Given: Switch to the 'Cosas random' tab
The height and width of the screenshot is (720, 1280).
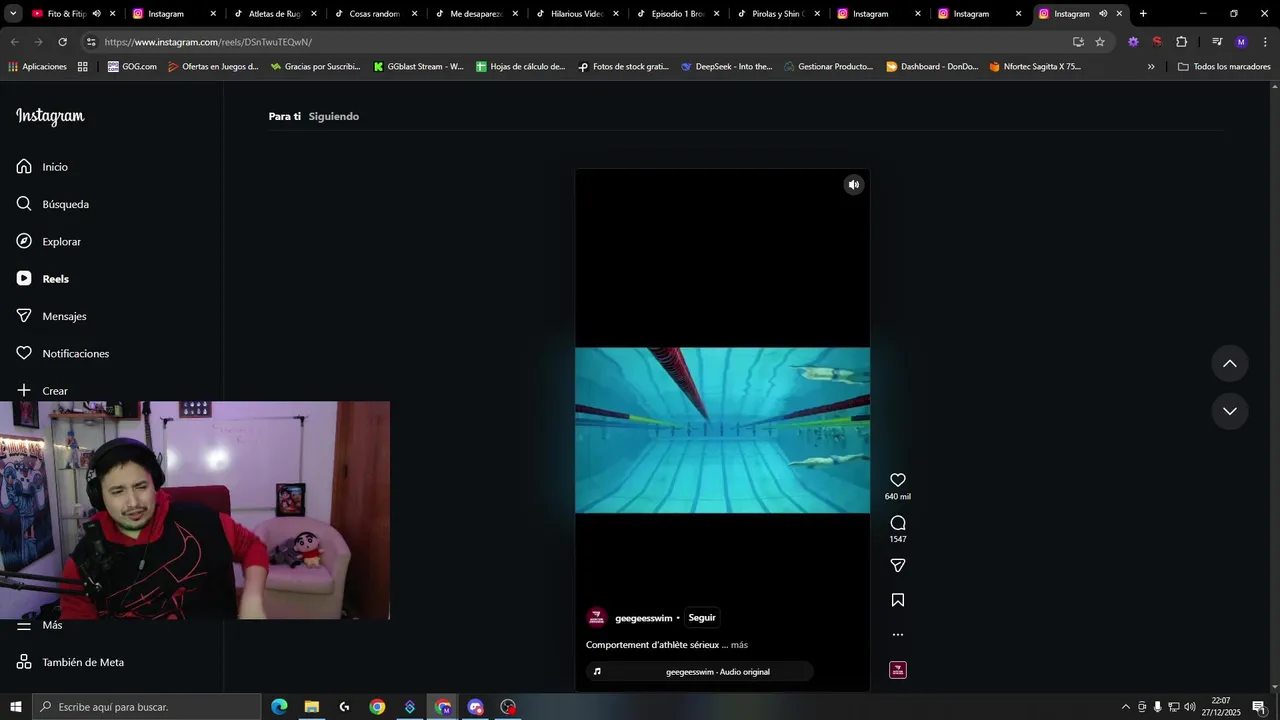Looking at the screenshot, I should pyautogui.click(x=376, y=14).
